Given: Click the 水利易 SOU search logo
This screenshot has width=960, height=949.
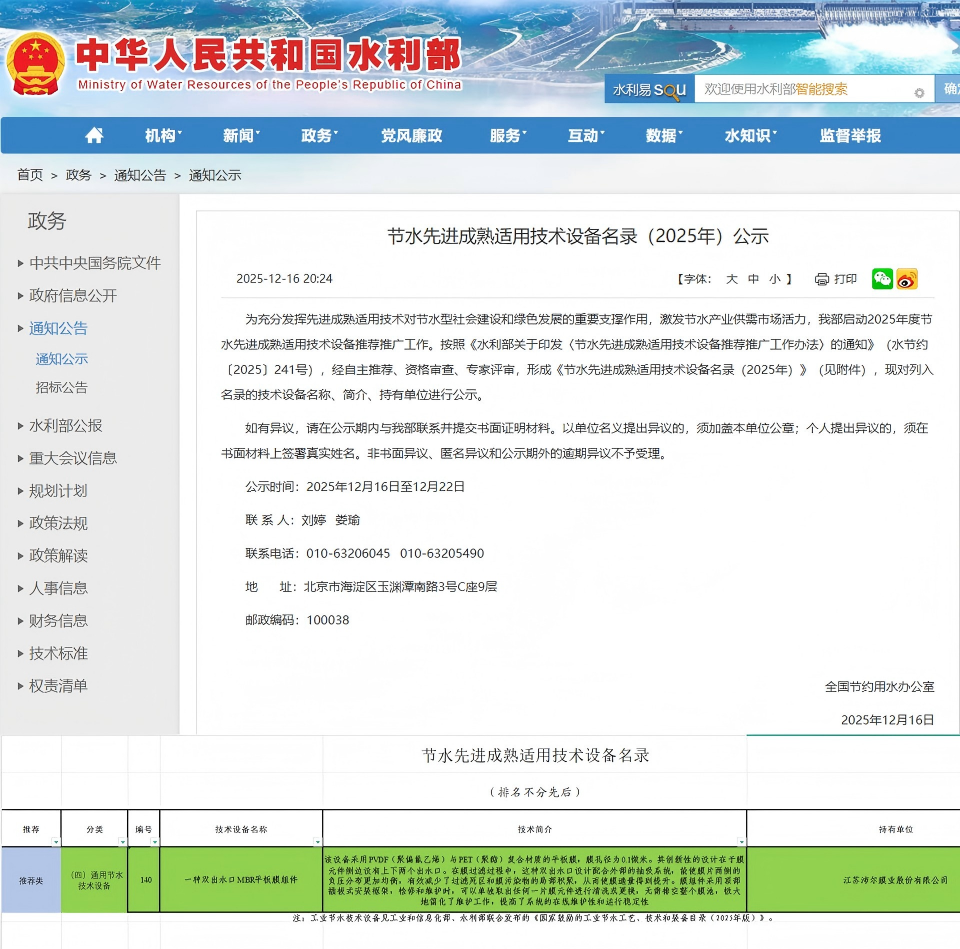Looking at the screenshot, I should click(x=649, y=90).
